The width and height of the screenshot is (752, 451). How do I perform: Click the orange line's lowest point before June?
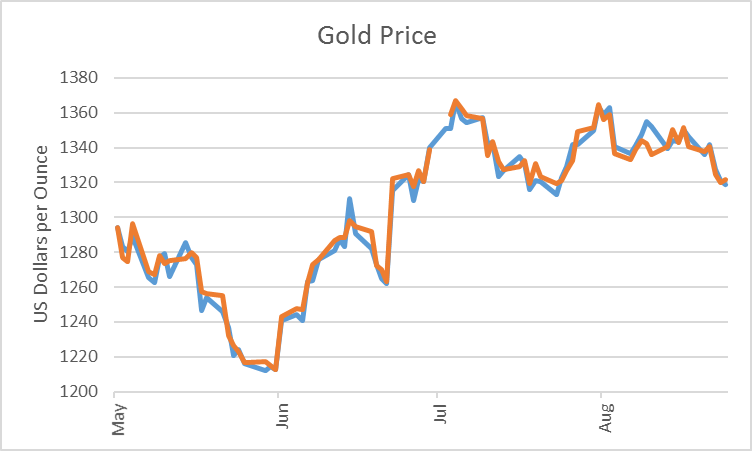point(275,369)
